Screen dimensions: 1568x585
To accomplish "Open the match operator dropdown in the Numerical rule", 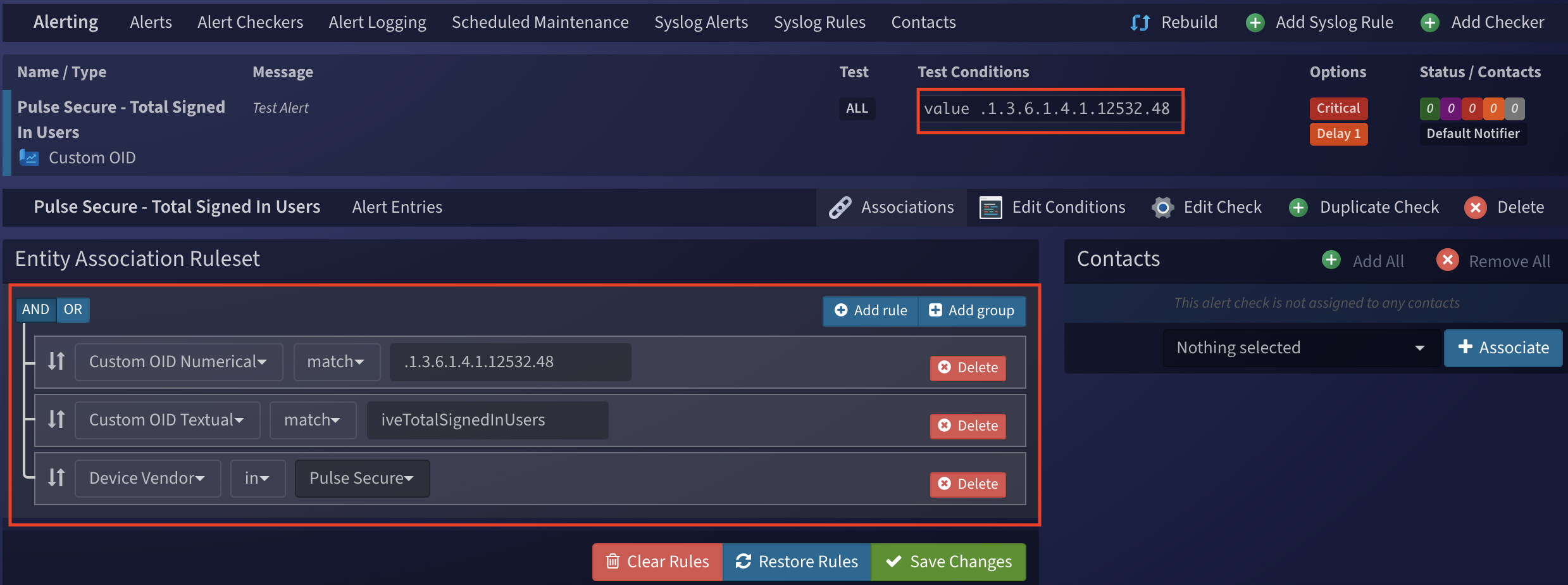I will click(x=337, y=362).
